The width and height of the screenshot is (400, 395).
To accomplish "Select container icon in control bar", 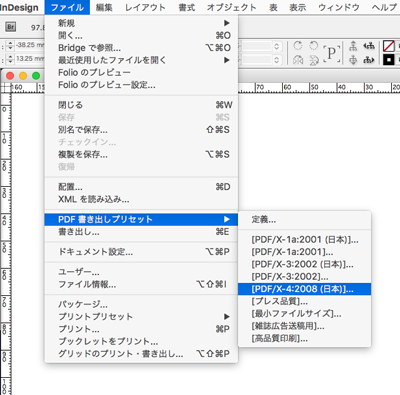I will click(x=353, y=46).
